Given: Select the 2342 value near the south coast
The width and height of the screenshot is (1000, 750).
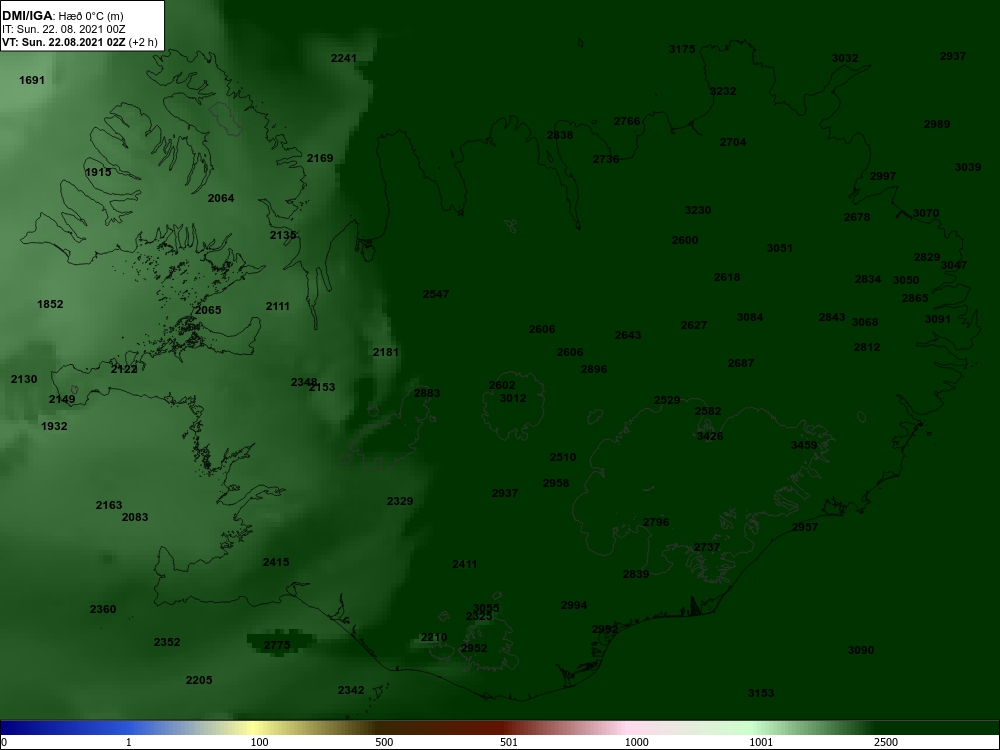Looking at the screenshot, I should tap(351, 690).
